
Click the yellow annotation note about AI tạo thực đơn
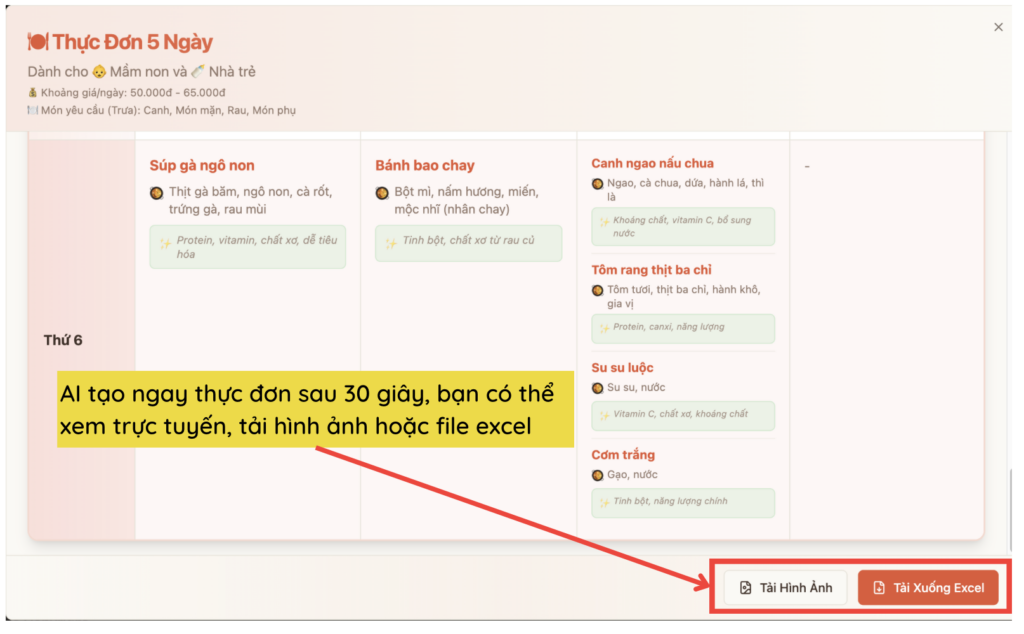coord(314,410)
